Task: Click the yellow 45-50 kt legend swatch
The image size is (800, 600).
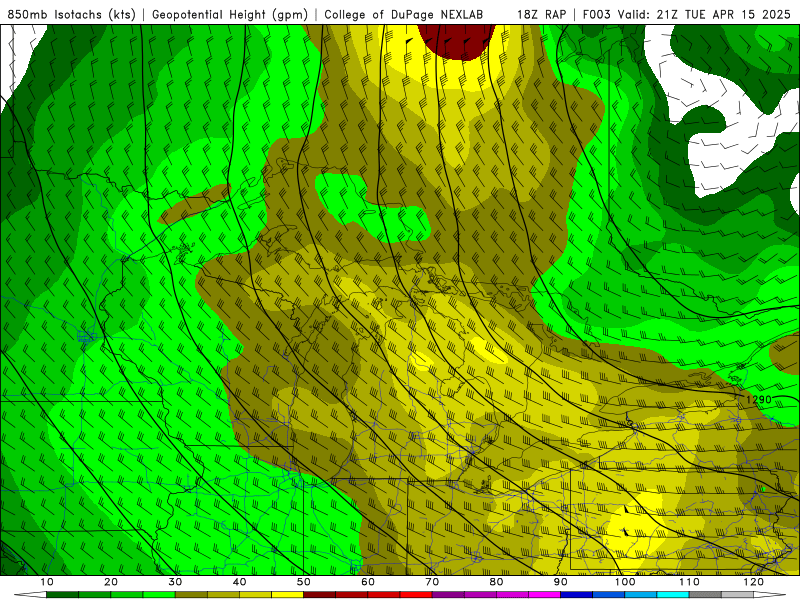Action: click(x=287, y=595)
